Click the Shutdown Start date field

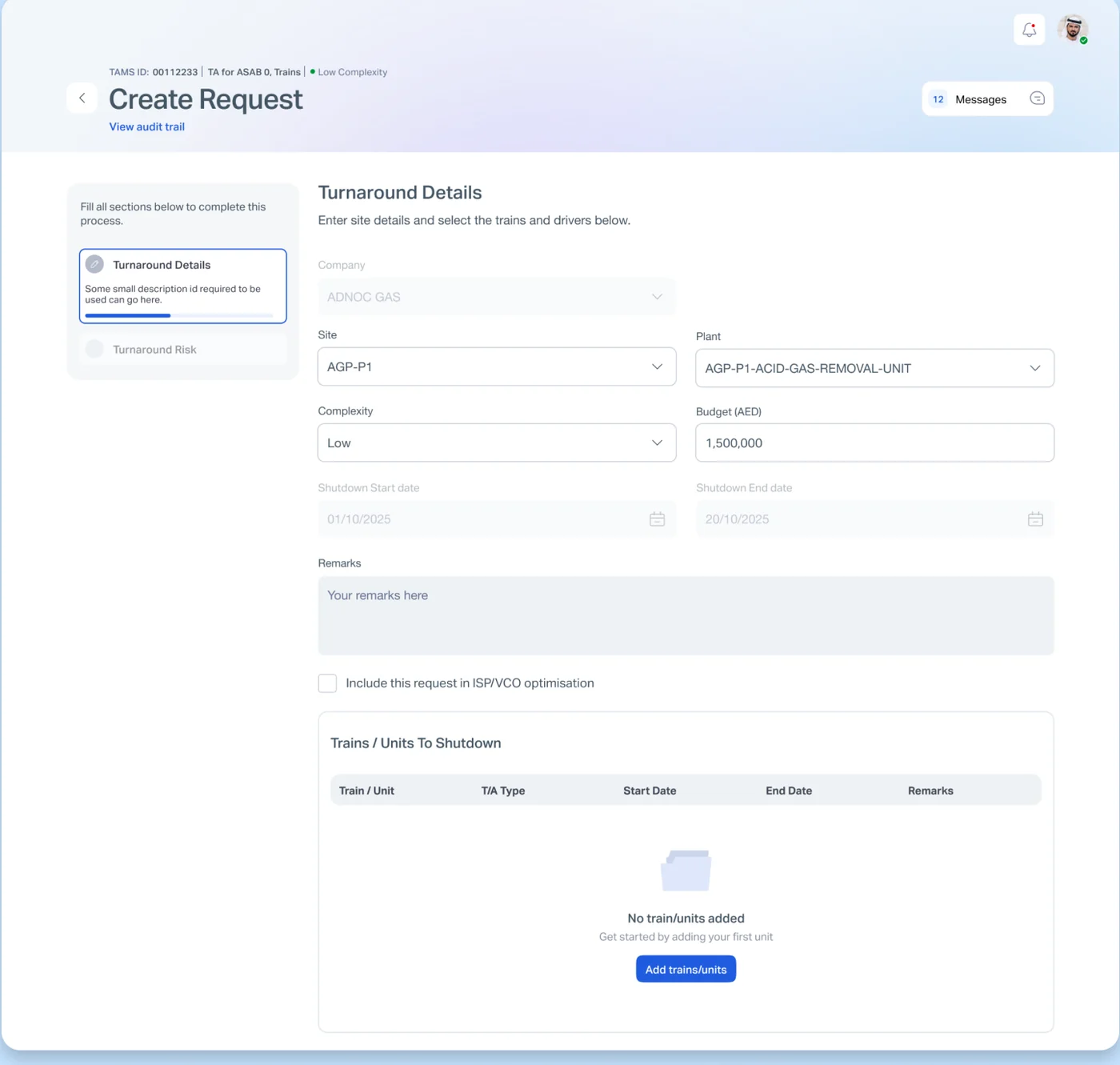[497, 519]
